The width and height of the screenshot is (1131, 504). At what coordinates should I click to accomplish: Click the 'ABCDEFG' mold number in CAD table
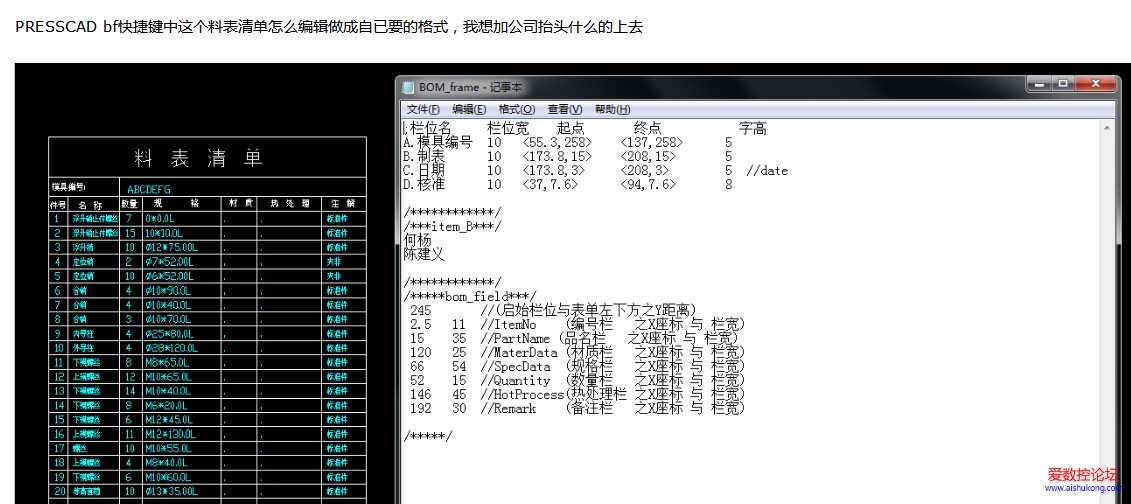pos(149,190)
